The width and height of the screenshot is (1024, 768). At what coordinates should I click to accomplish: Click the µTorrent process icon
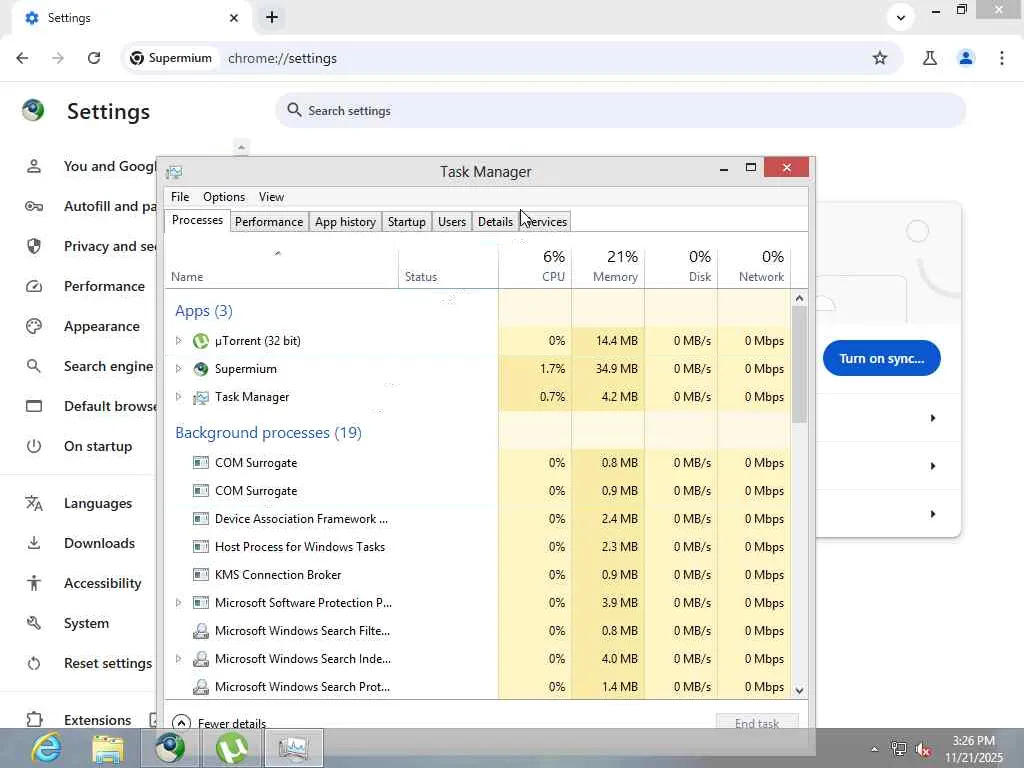click(x=200, y=341)
